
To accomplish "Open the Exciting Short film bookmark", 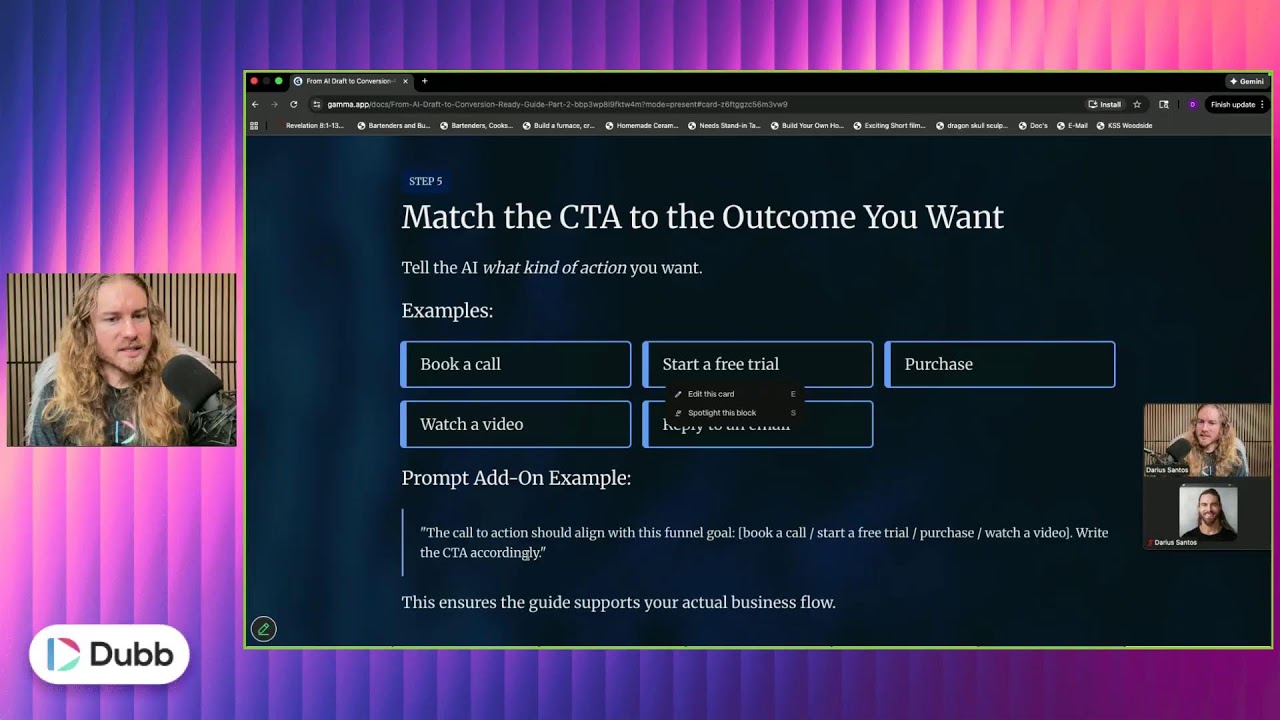I will tap(889, 126).
